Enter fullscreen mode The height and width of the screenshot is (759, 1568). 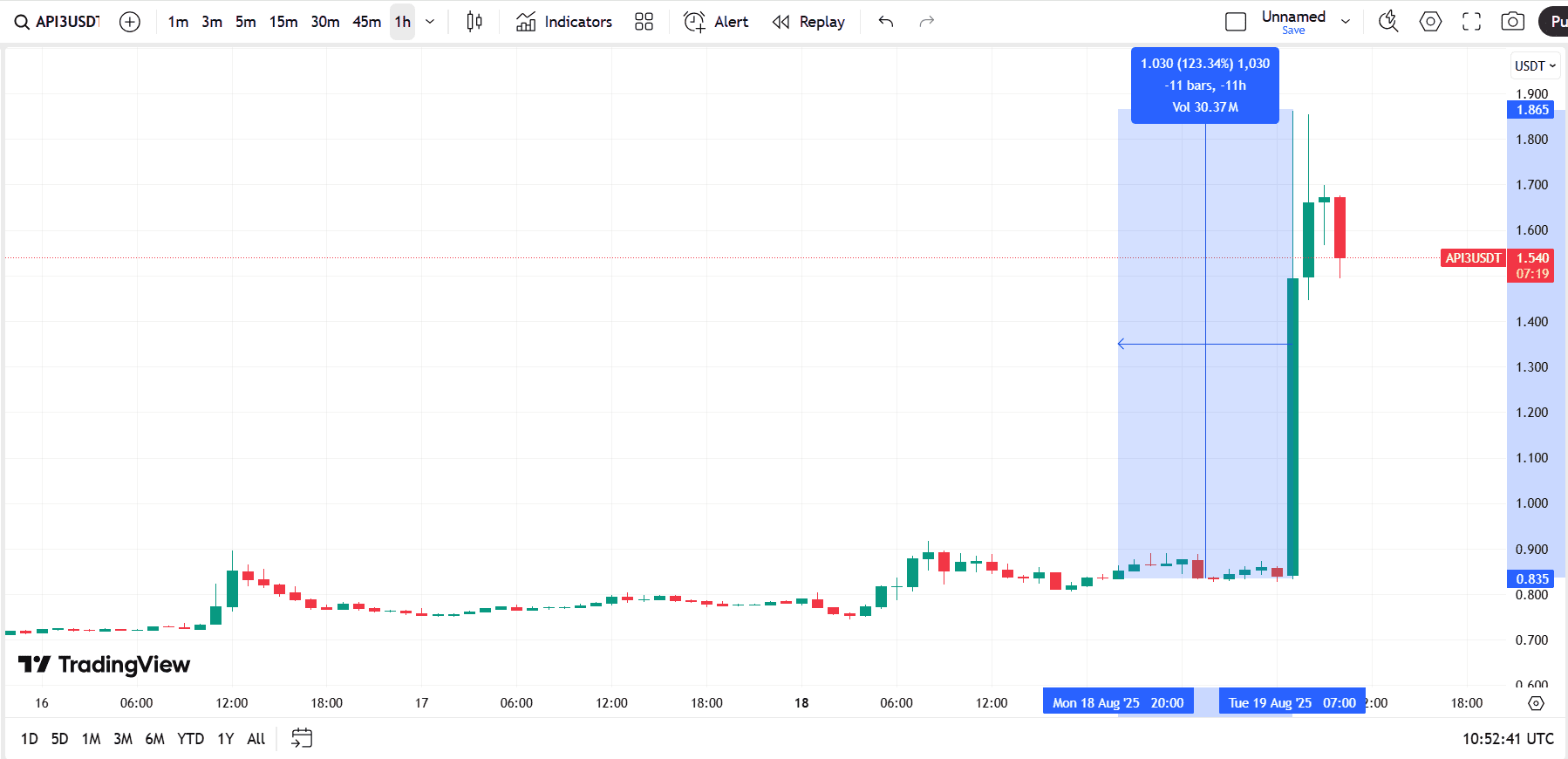click(1471, 22)
